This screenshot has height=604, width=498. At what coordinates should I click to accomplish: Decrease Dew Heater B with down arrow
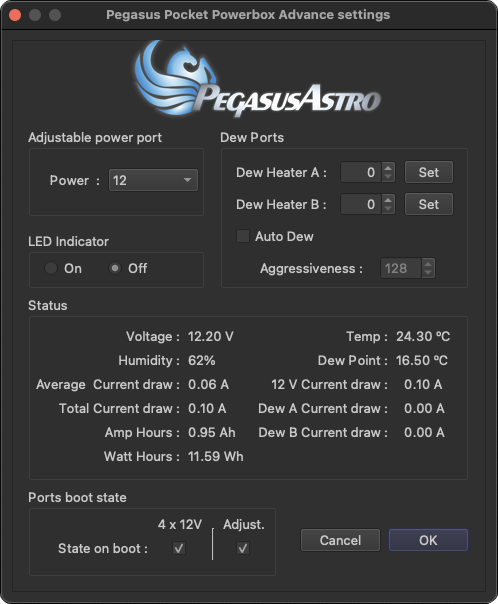coord(388,209)
